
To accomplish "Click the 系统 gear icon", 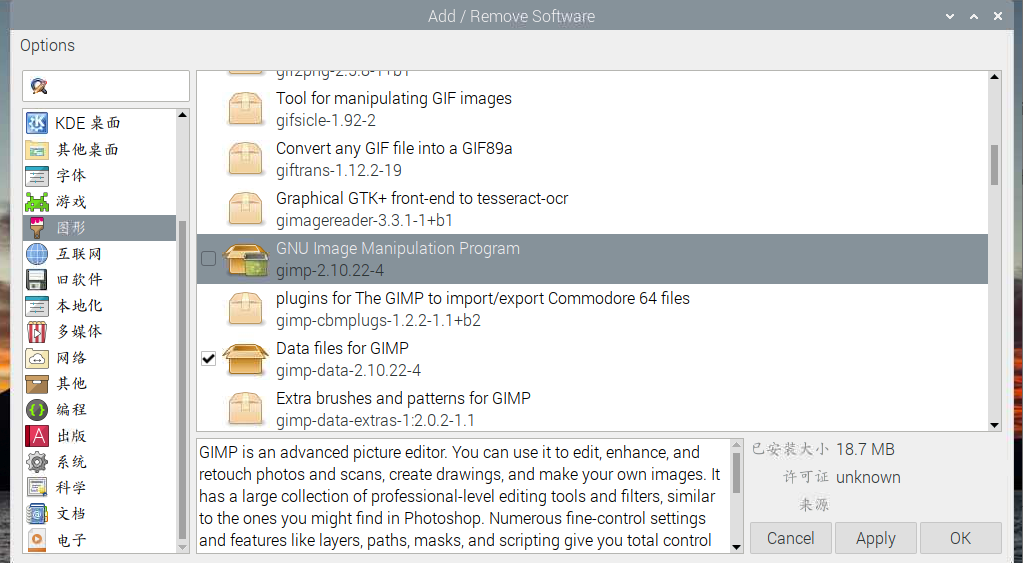I will coord(37,462).
